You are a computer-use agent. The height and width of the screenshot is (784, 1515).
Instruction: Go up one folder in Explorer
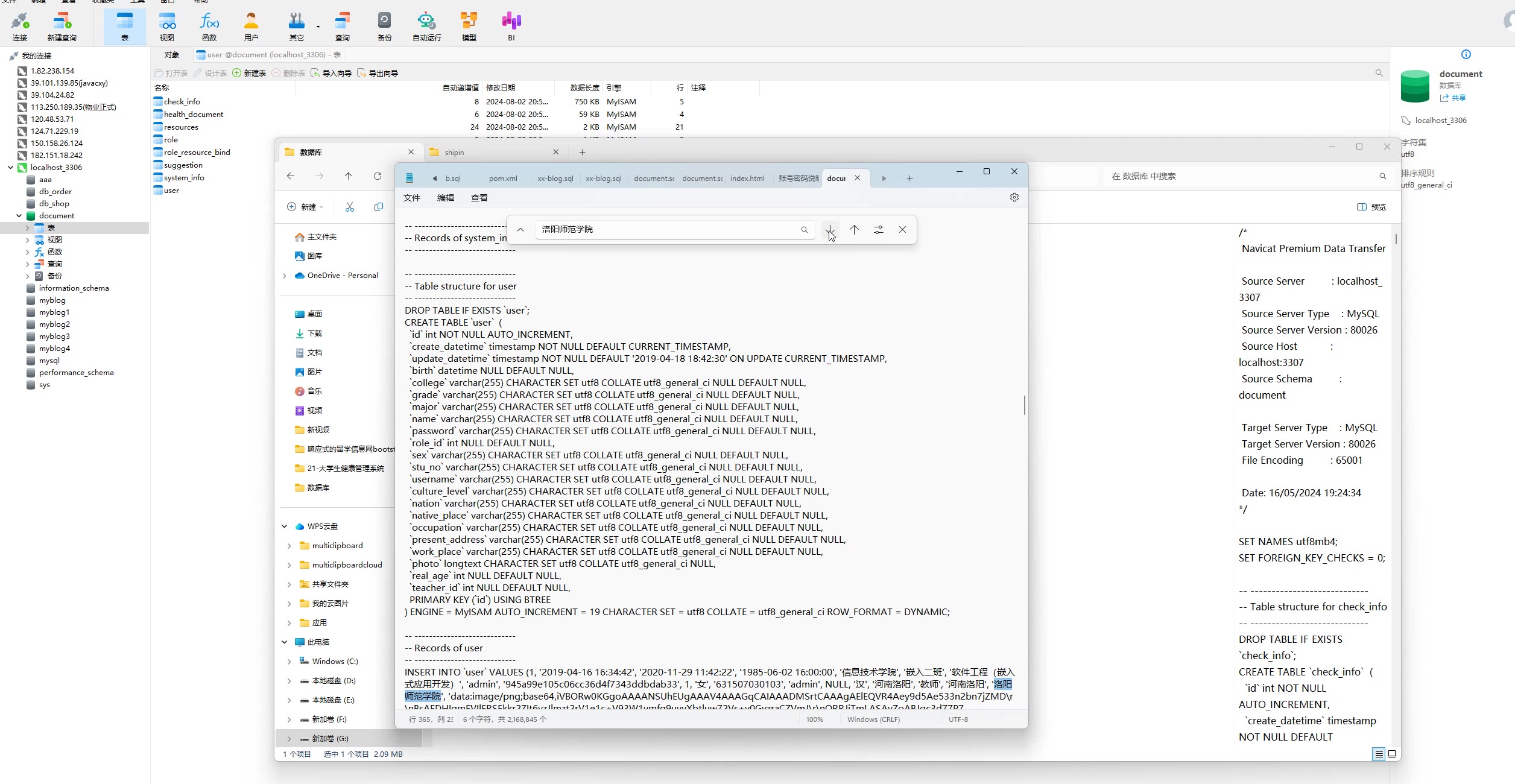pyautogui.click(x=348, y=176)
